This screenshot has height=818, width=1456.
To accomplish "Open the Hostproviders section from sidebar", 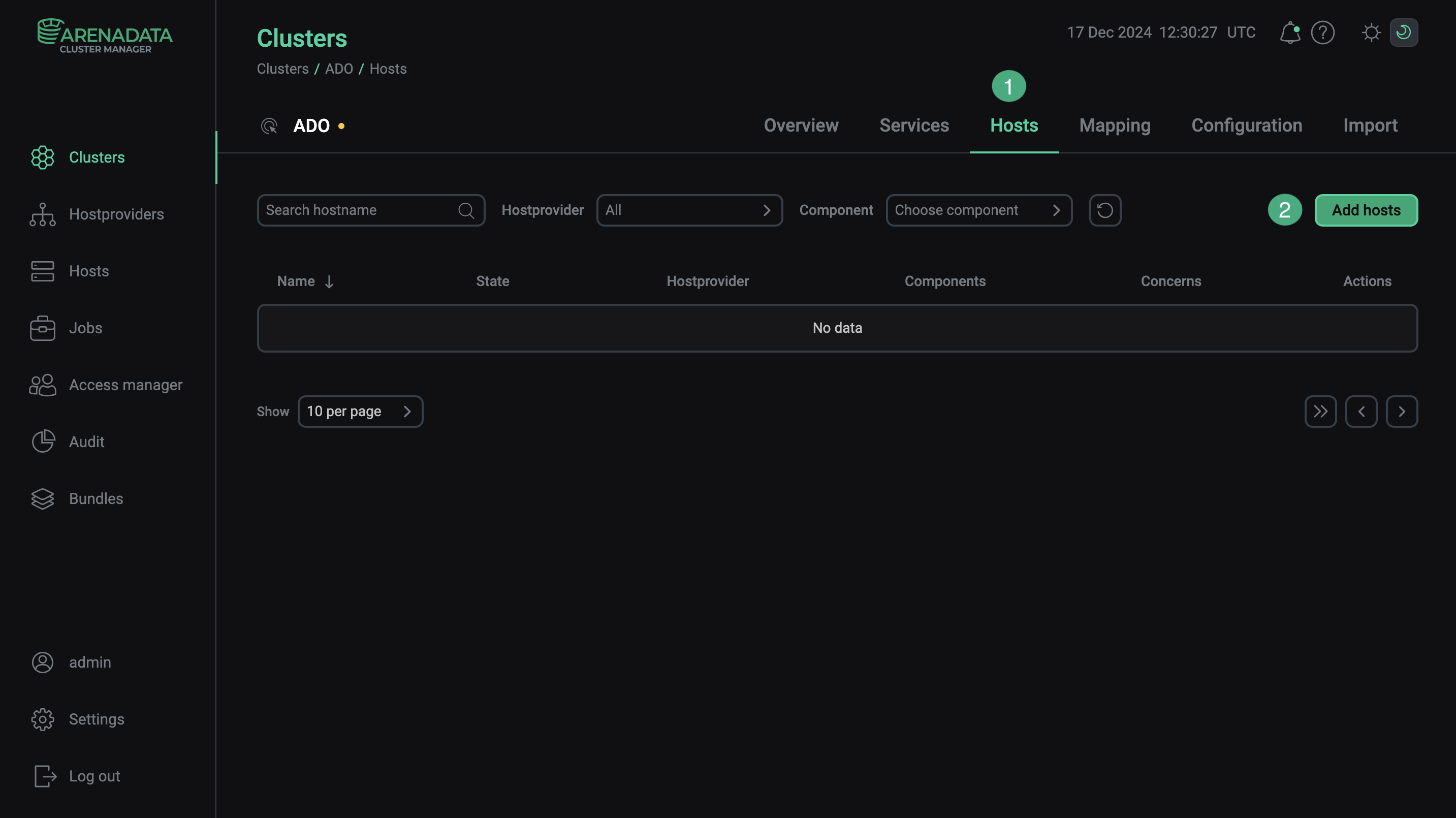I will pyautogui.click(x=116, y=214).
